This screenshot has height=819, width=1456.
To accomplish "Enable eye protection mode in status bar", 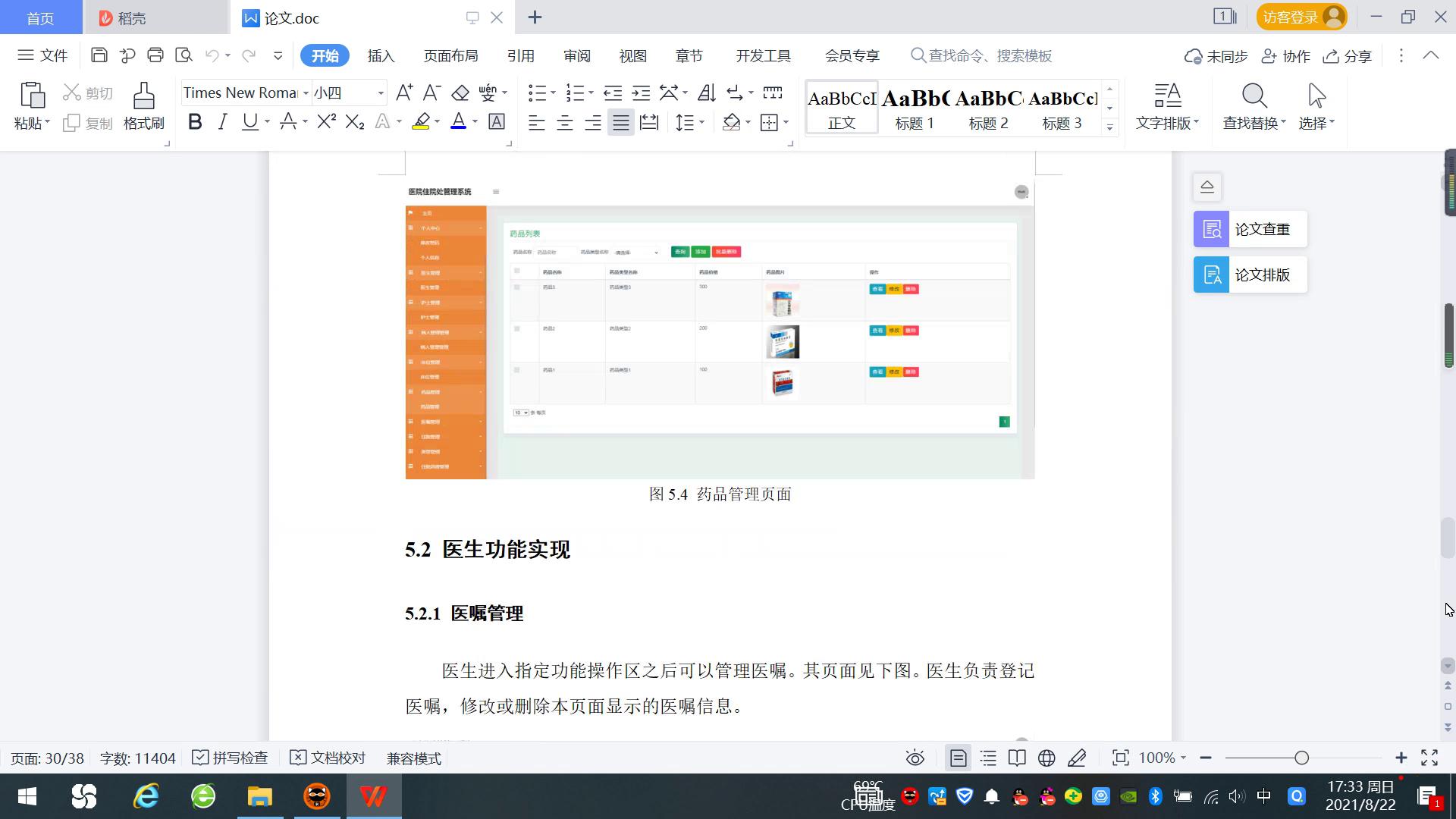I will [915, 758].
